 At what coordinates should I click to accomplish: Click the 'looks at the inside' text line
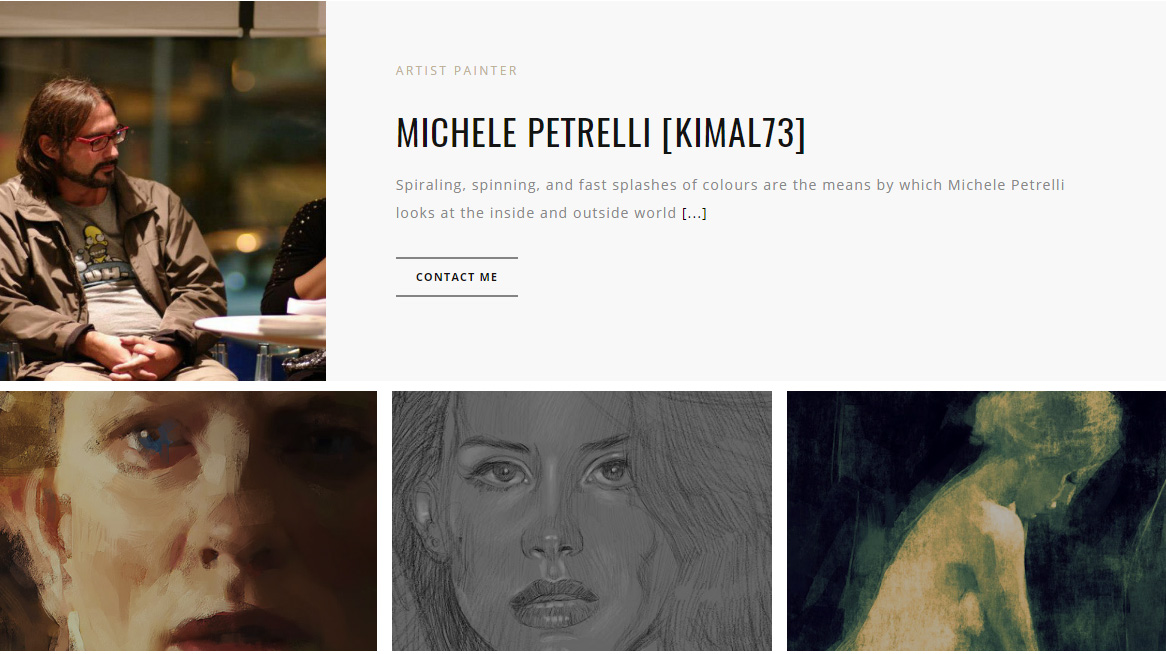[x=535, y=213]
